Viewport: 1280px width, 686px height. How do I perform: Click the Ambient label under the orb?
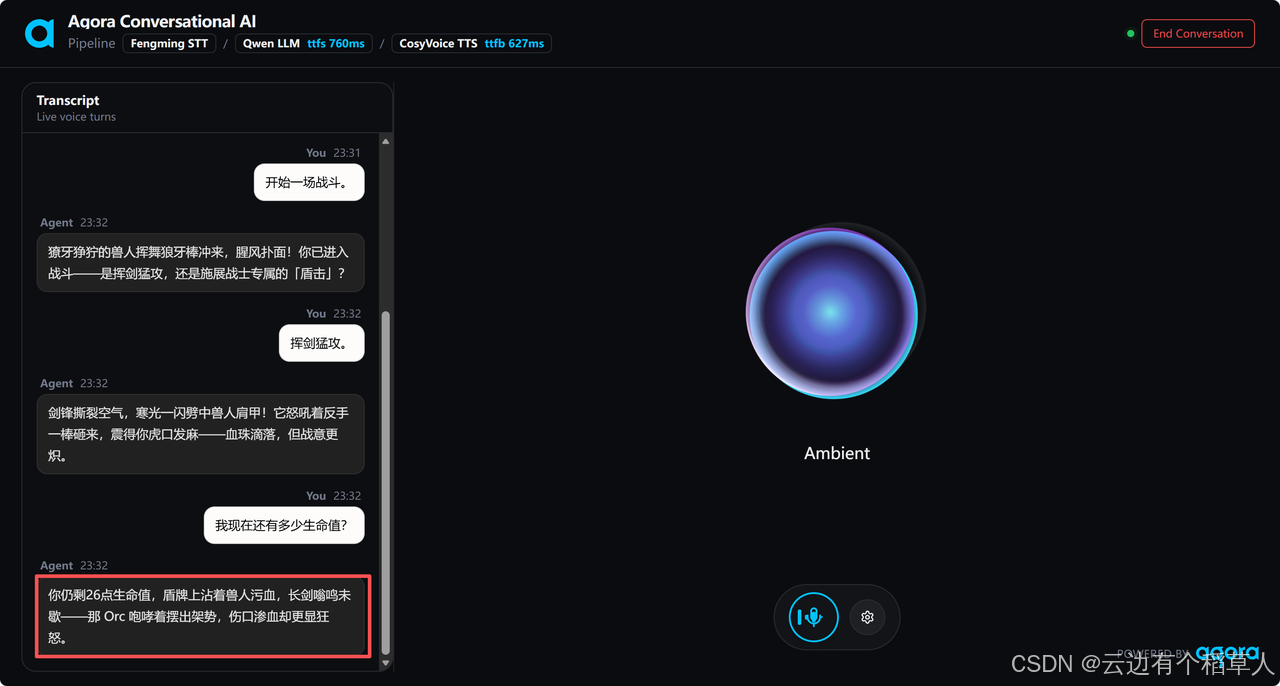tap(837, 453)
